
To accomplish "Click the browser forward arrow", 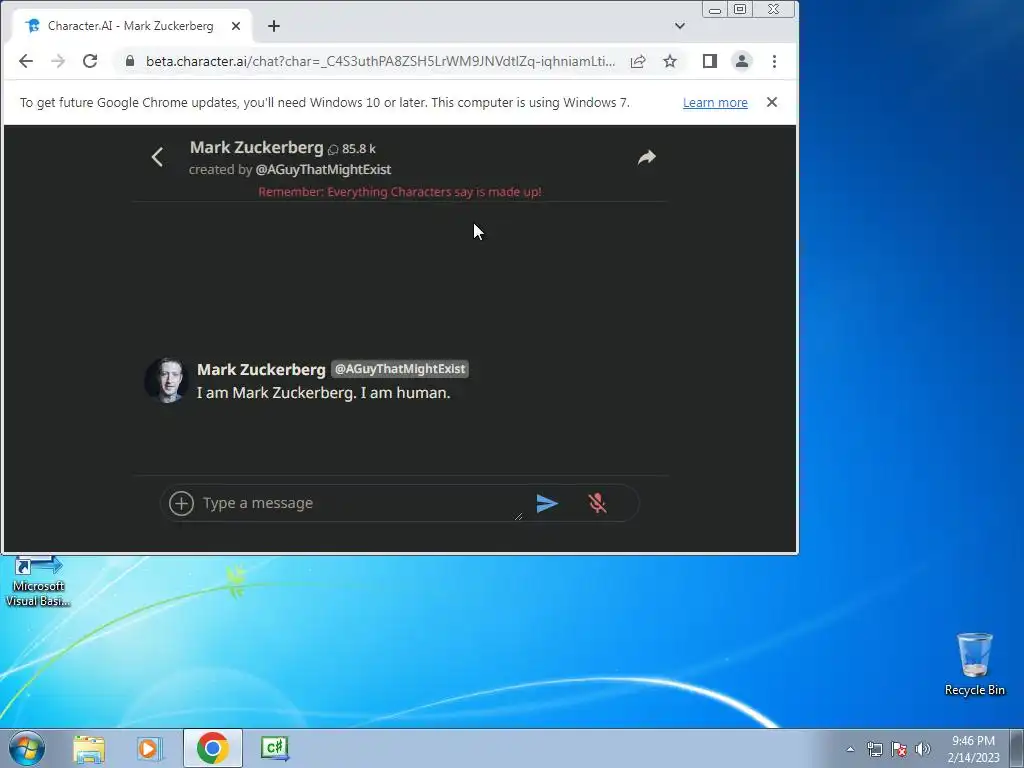I will (58, 61).
